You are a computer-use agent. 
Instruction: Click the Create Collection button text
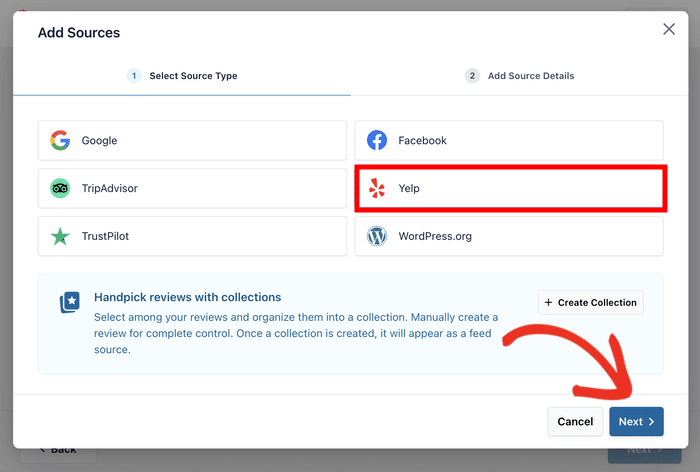[597, 303]
